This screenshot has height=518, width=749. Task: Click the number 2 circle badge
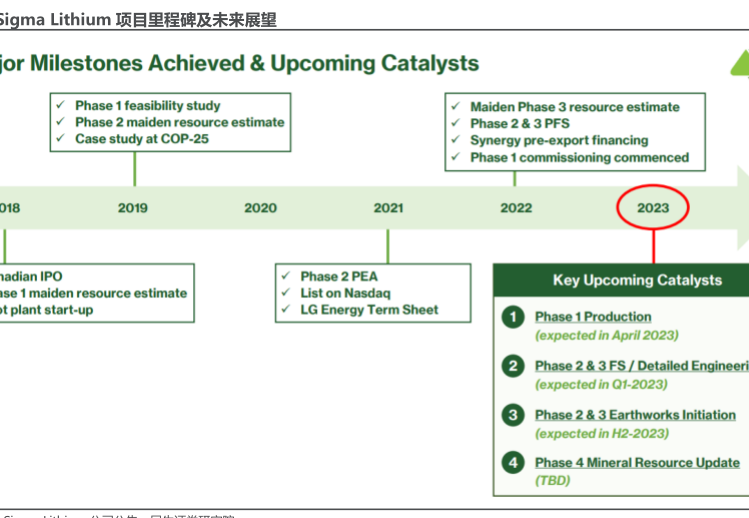[x=513, y=366]
